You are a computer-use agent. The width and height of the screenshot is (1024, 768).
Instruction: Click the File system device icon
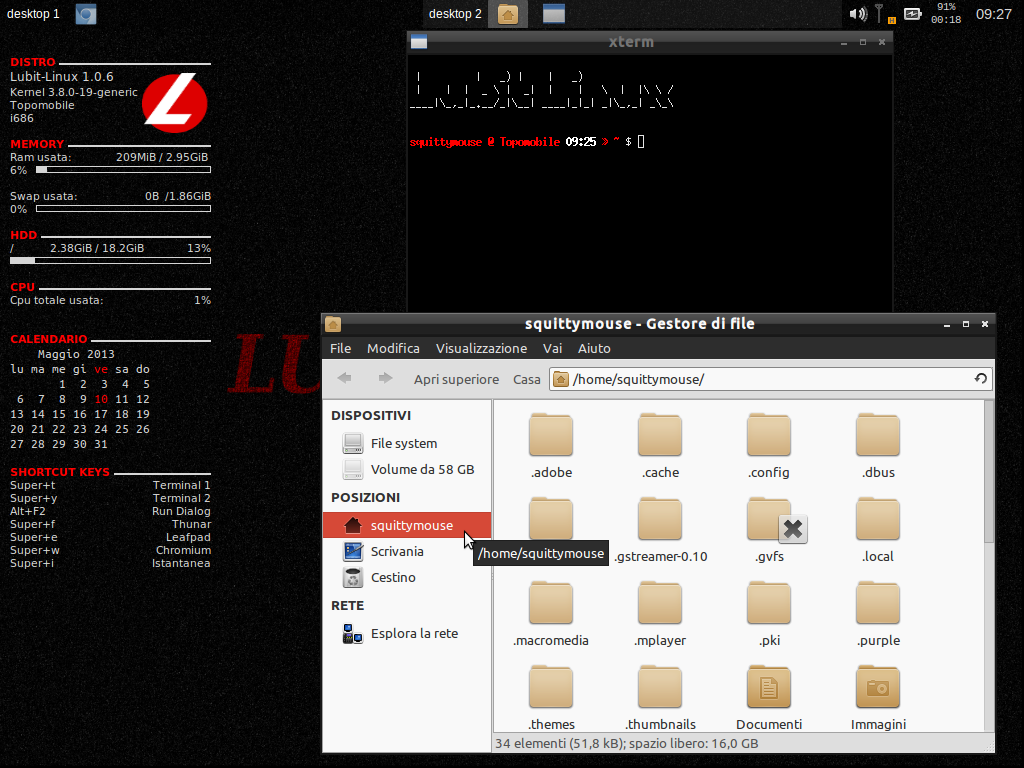coord(353,443)
